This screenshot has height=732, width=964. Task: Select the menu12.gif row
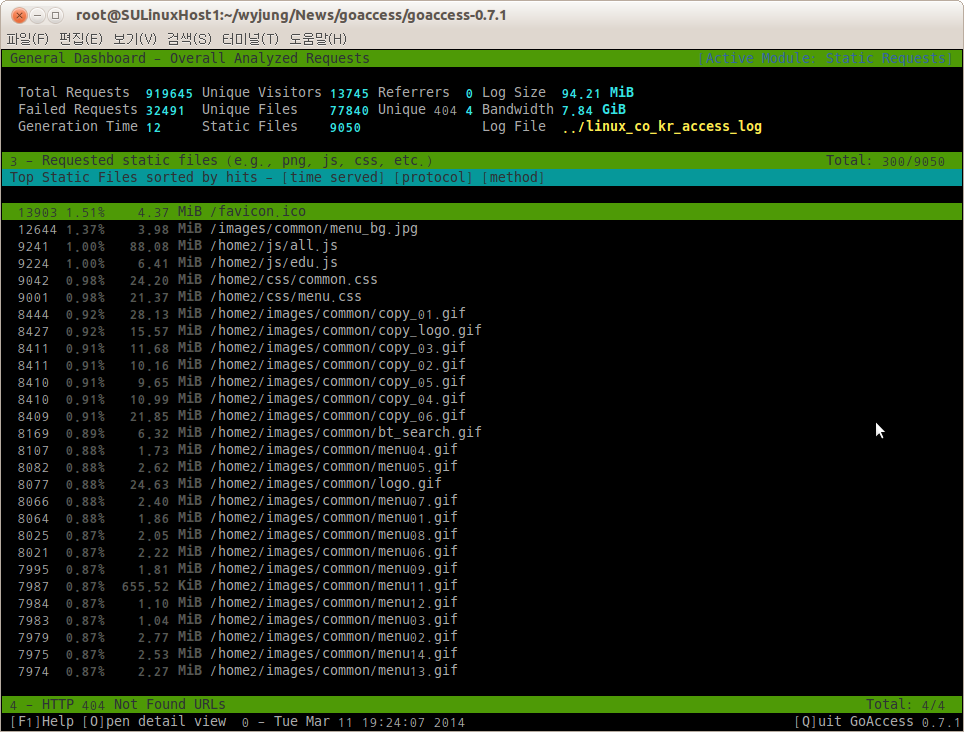pyautogui.click(x=482, y=603)
